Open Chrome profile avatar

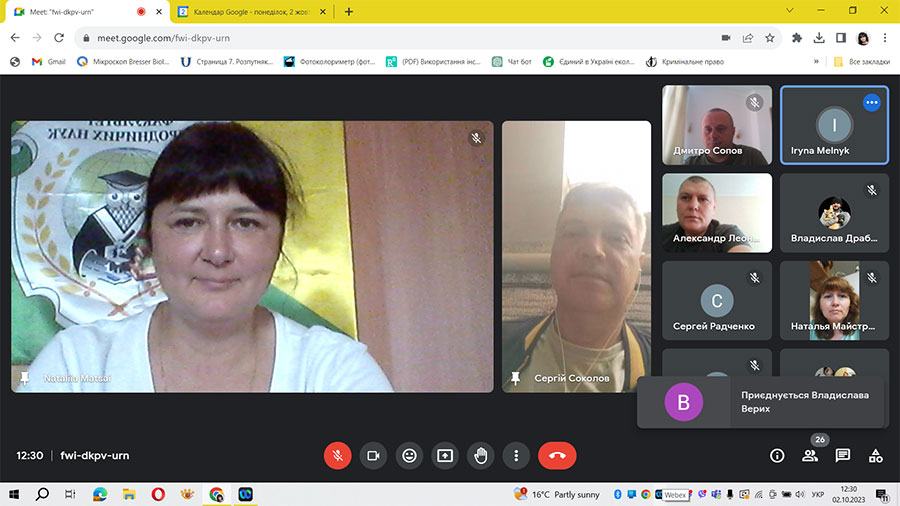[x=863, y=38]
